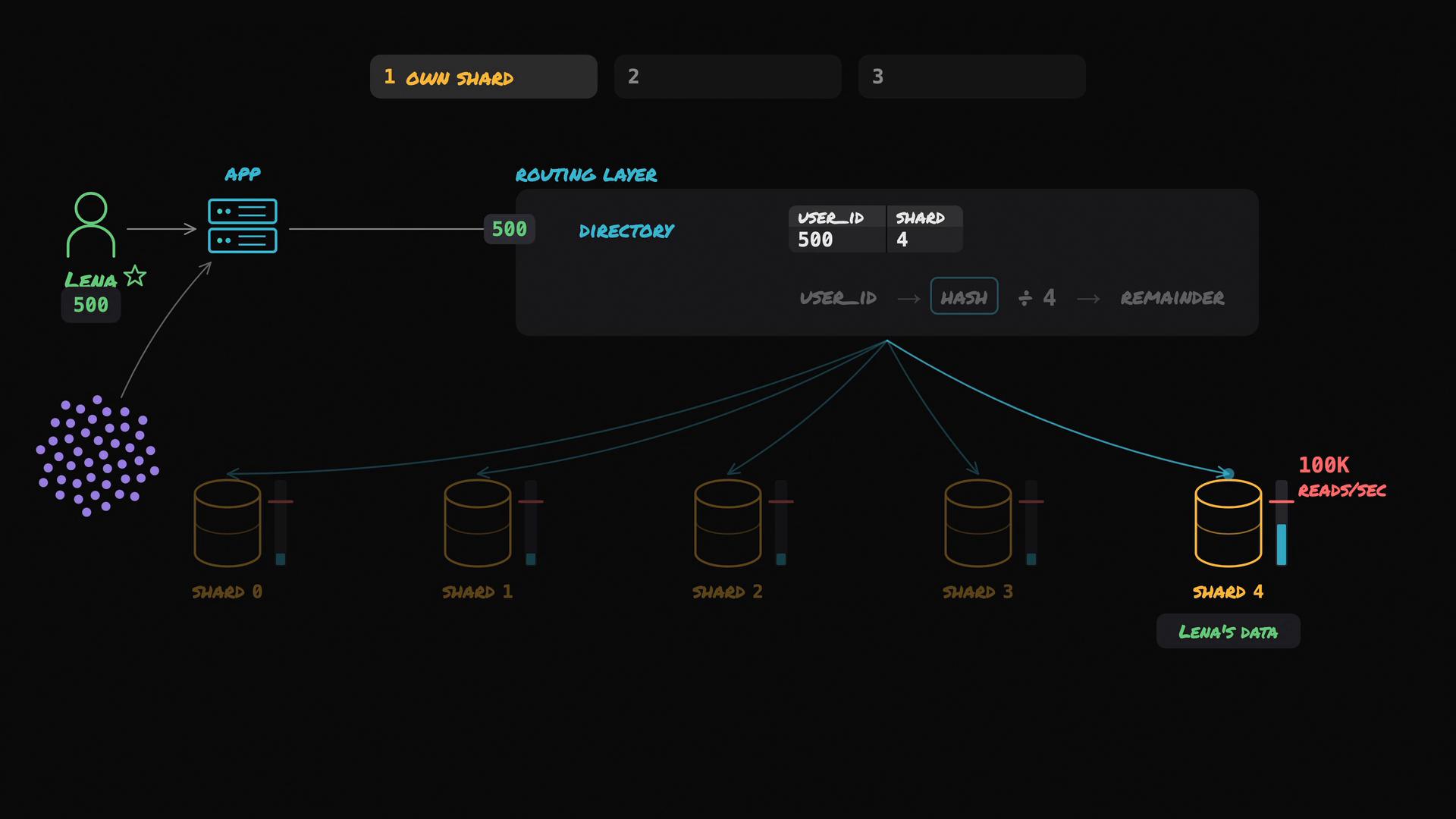Select step tab 1 Own Shard
1456x819 pixels.
click(x=483, y=77)
